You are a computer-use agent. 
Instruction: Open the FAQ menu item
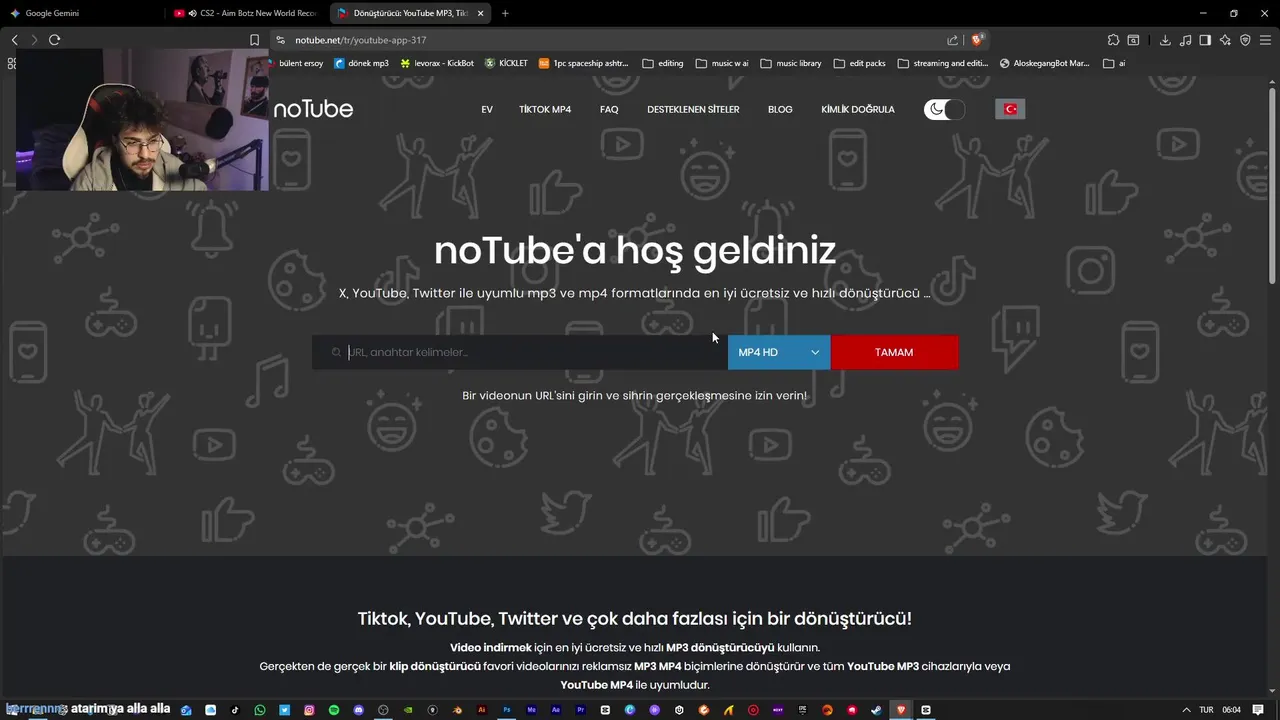(x=609, y=109)
